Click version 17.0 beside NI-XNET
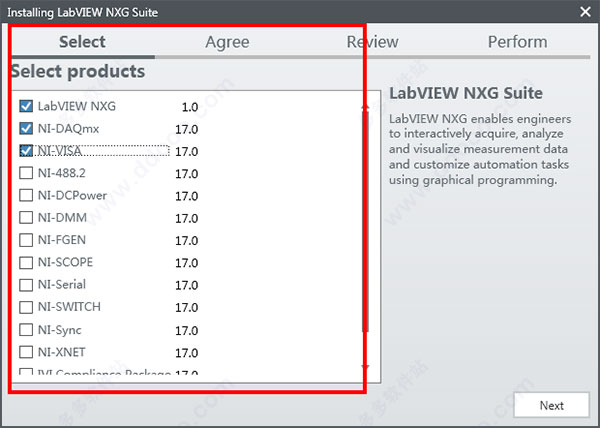This screenshot has width=600, height=428. click(187, 353)
